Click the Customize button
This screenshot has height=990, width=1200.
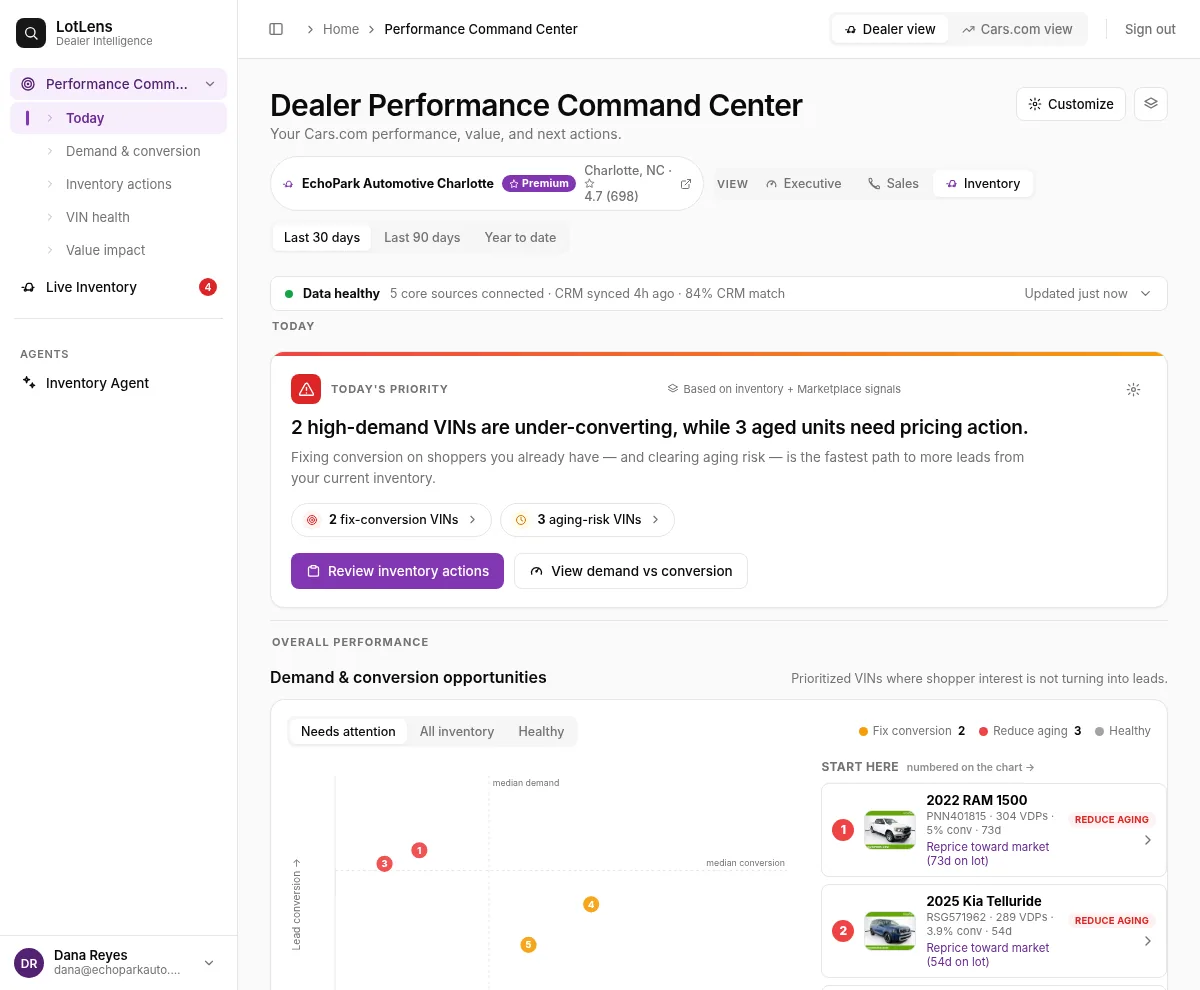tap(1071, 104)
